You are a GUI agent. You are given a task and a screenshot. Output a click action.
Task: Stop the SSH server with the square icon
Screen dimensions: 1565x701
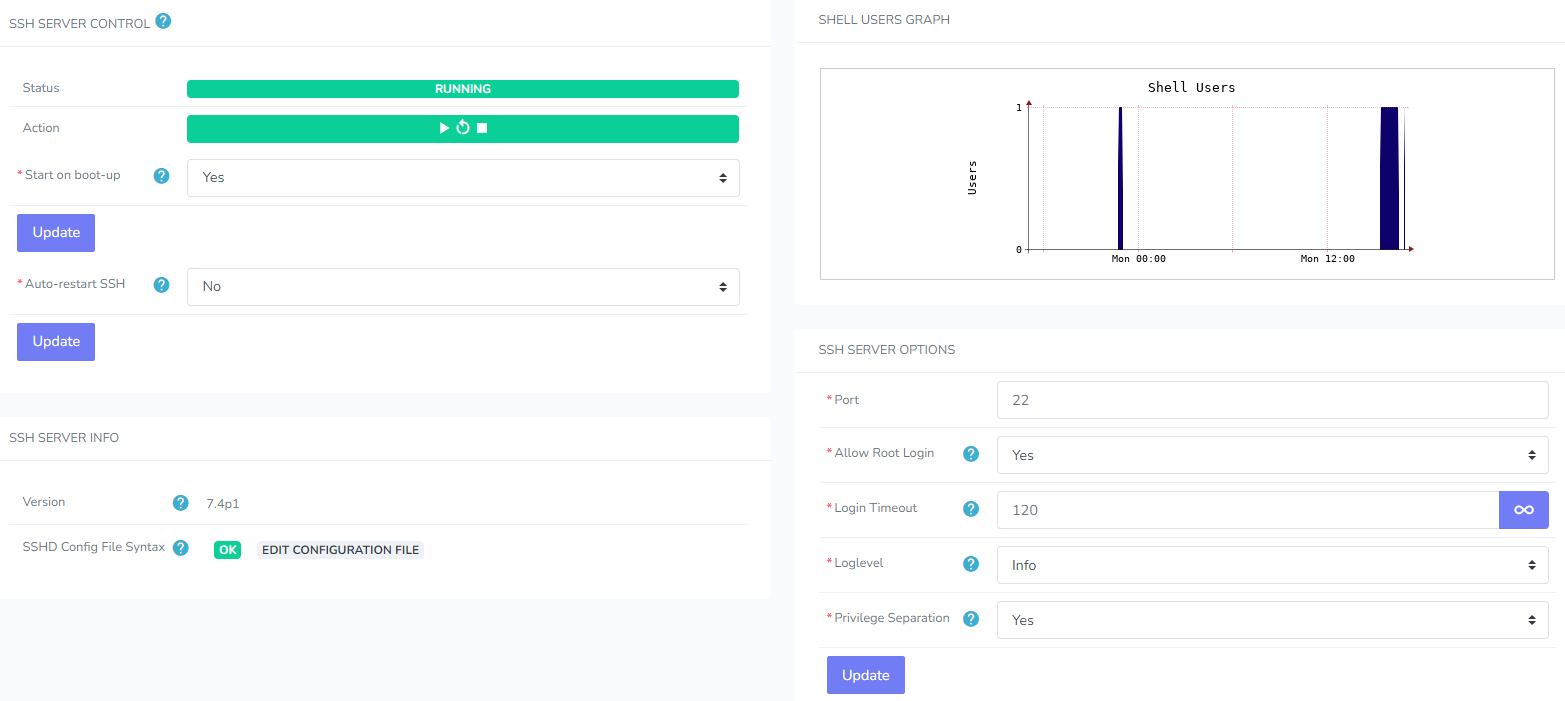481,128
